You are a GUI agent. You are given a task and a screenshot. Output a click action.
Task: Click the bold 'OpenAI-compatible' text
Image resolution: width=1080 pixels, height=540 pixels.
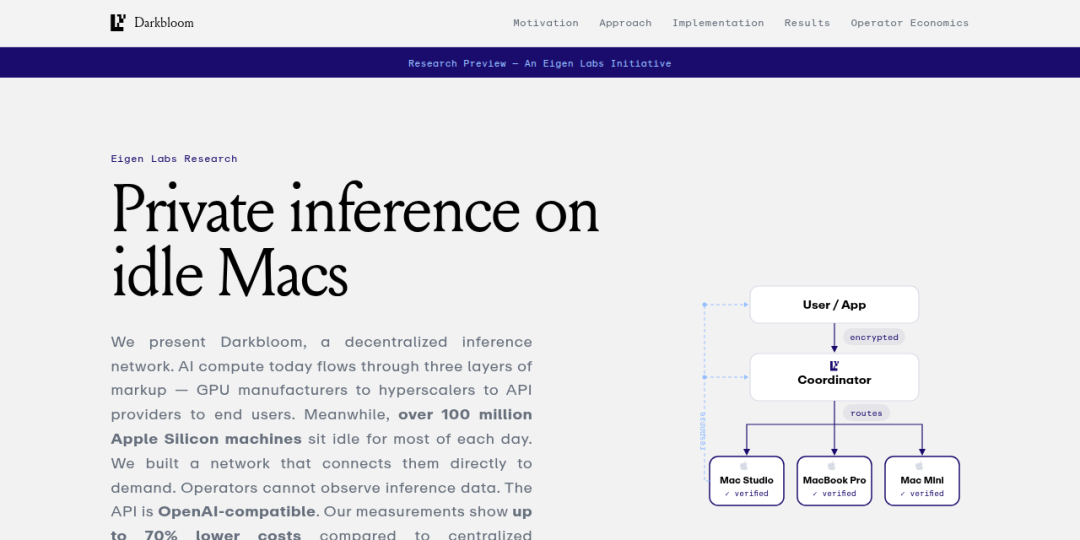236,512
